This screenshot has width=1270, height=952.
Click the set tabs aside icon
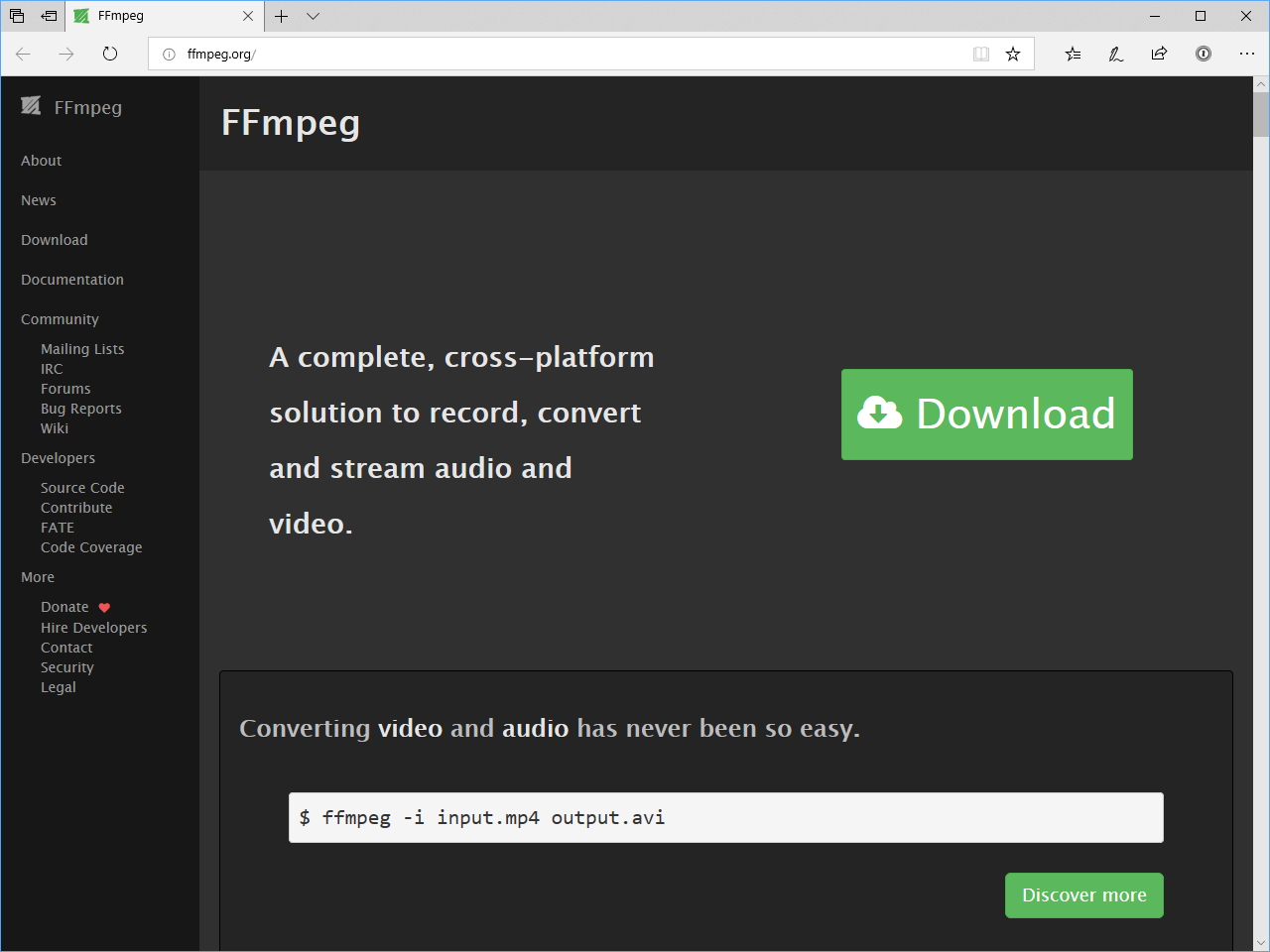pos(49,16)
